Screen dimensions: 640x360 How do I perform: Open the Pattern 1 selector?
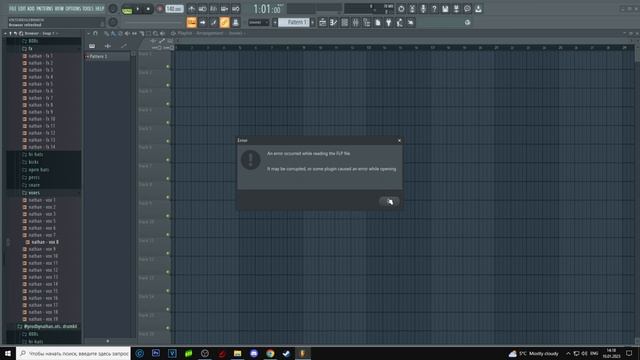293,22
